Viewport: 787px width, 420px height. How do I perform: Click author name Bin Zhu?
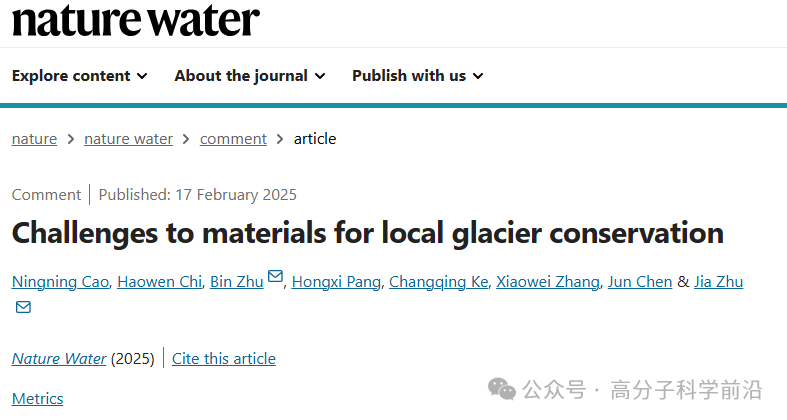(236, 282)
